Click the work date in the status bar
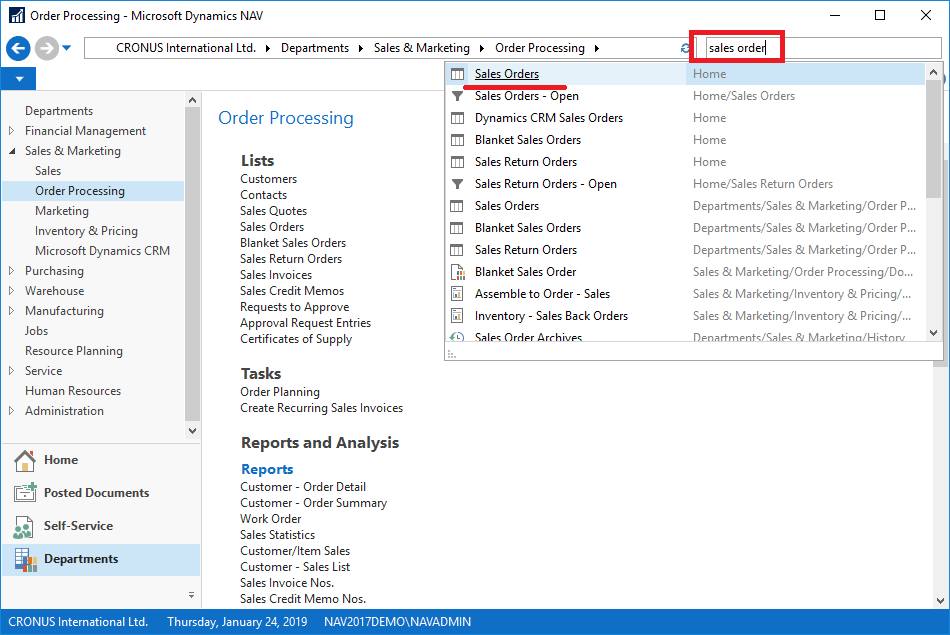Screen dimensions: 950x635 [x=237, y=622]
